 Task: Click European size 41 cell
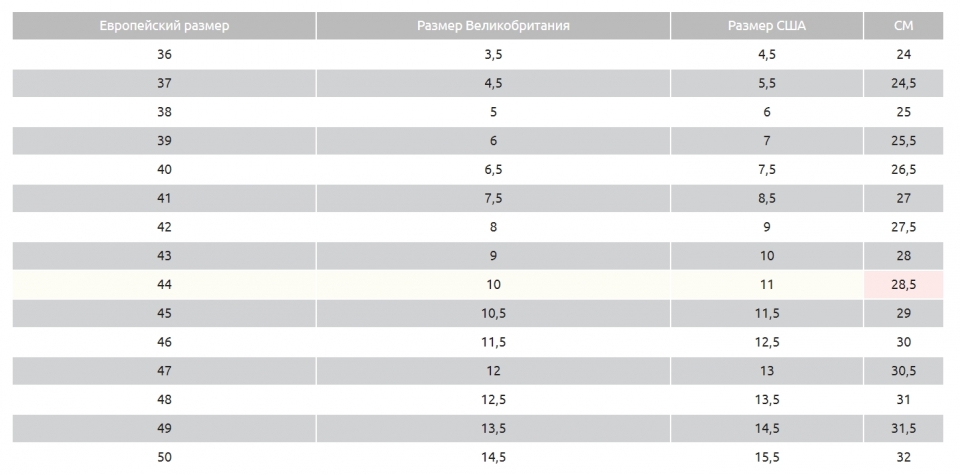tap(164, 198)
